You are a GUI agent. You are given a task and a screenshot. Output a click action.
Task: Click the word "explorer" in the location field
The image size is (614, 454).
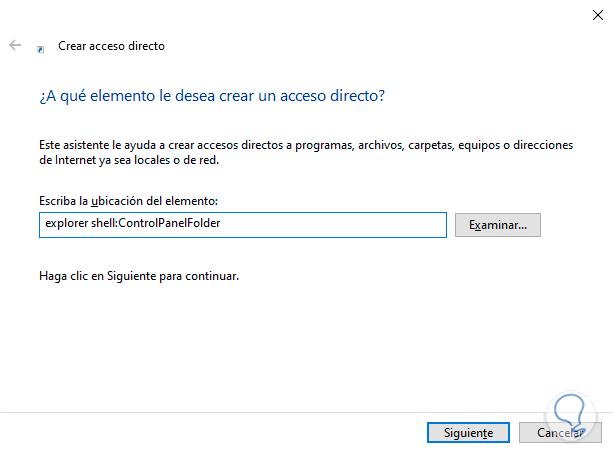coord(65,224)
